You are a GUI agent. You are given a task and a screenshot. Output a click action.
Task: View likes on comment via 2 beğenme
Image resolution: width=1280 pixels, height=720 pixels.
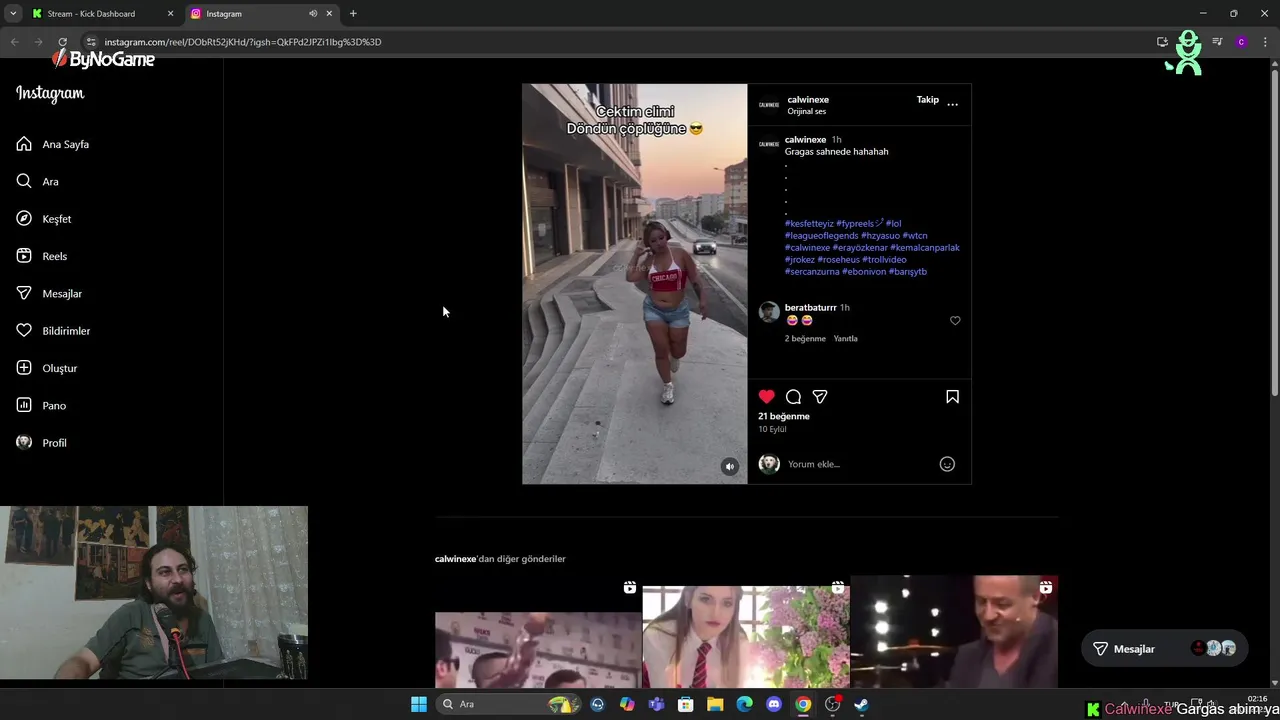coord(805,339)
